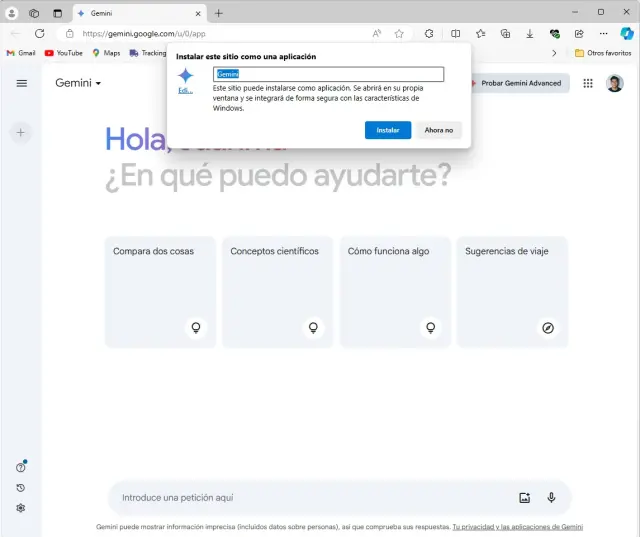The width and height of the screenshot is (640, 537).
Task: Click the browser refresh button
Action: coord(40,33)
